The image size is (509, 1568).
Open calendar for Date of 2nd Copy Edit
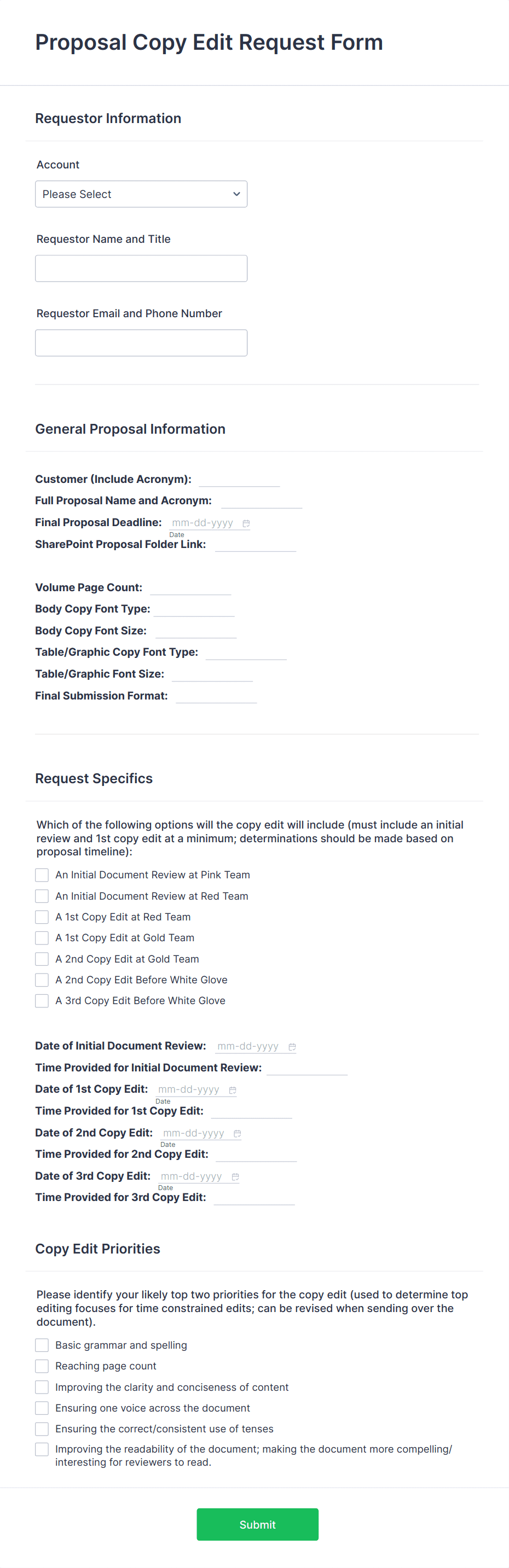click(238, 1133)
